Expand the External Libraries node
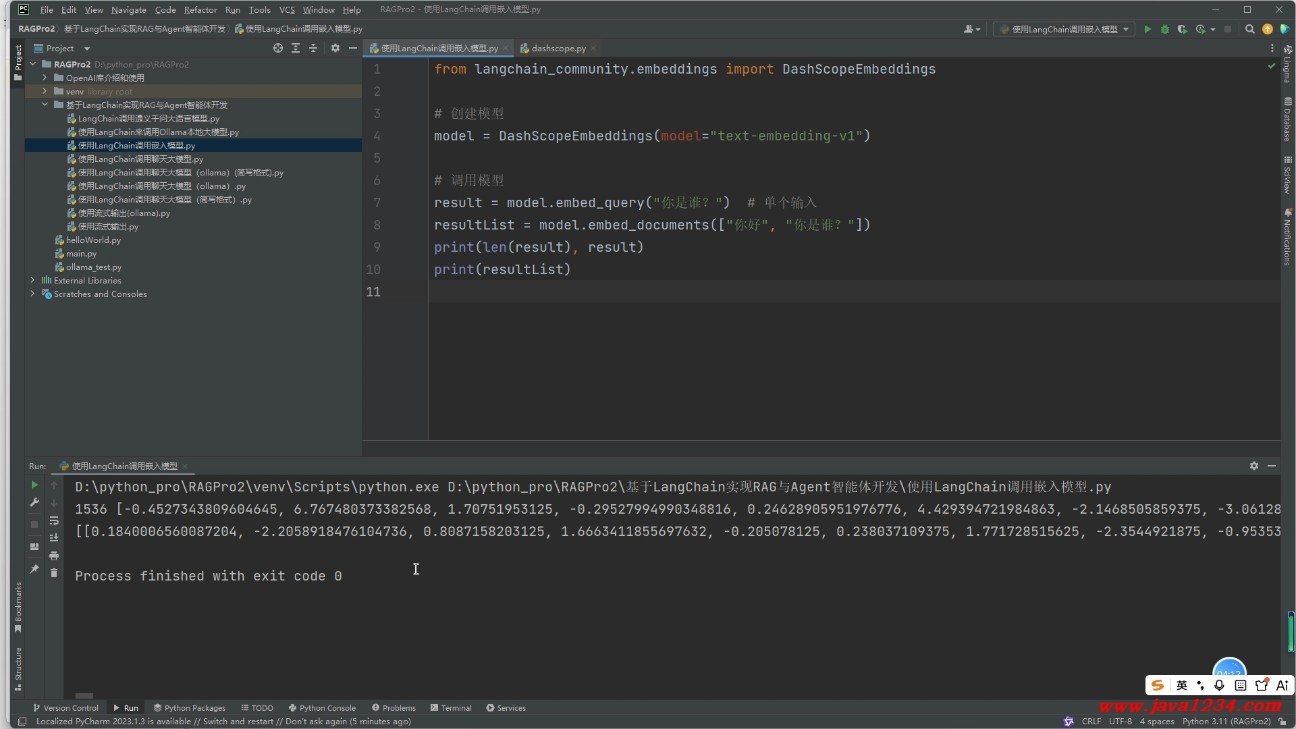This screenshot has height=729, width=1296. click(x=33, y=281)
